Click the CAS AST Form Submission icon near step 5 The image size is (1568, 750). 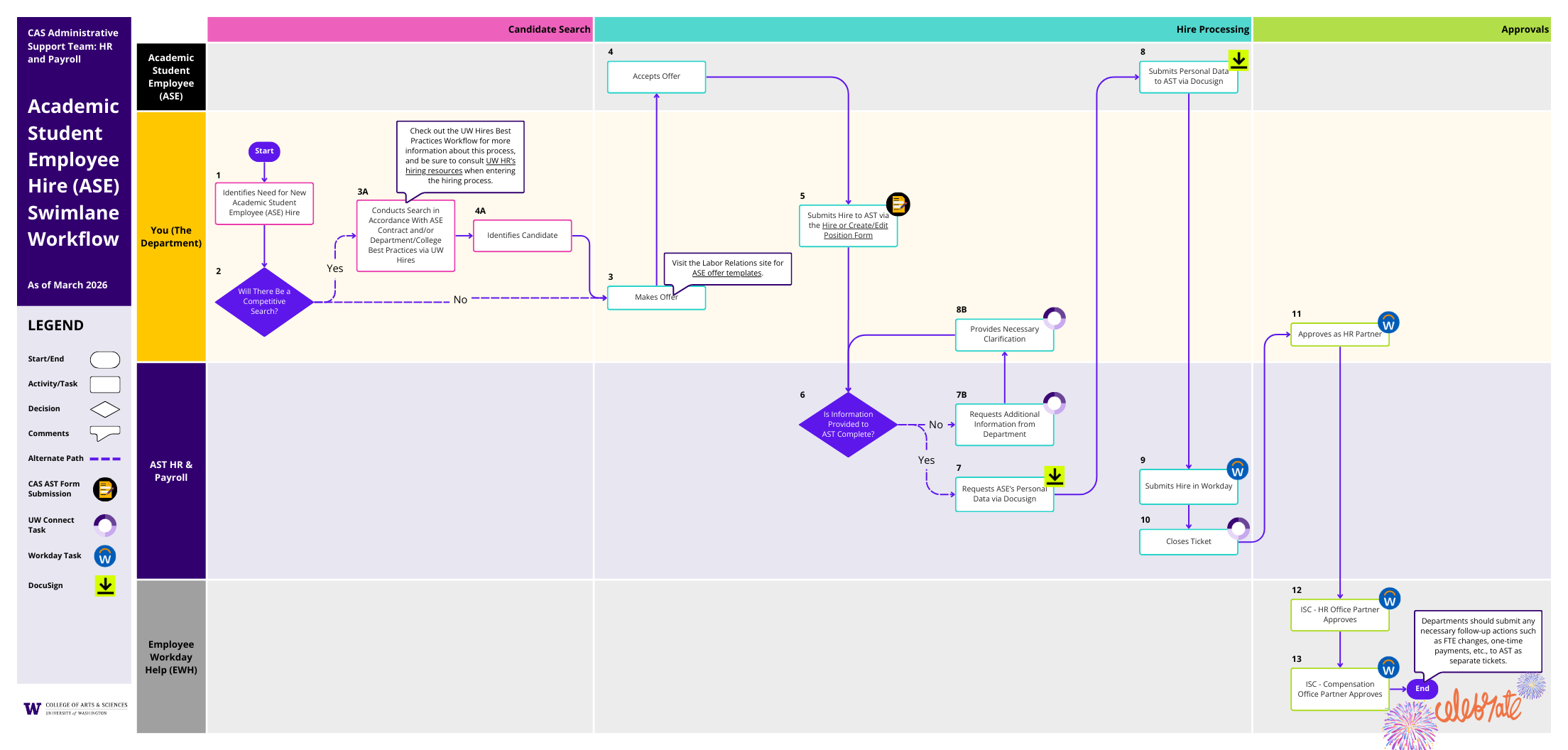click(899, 205)
